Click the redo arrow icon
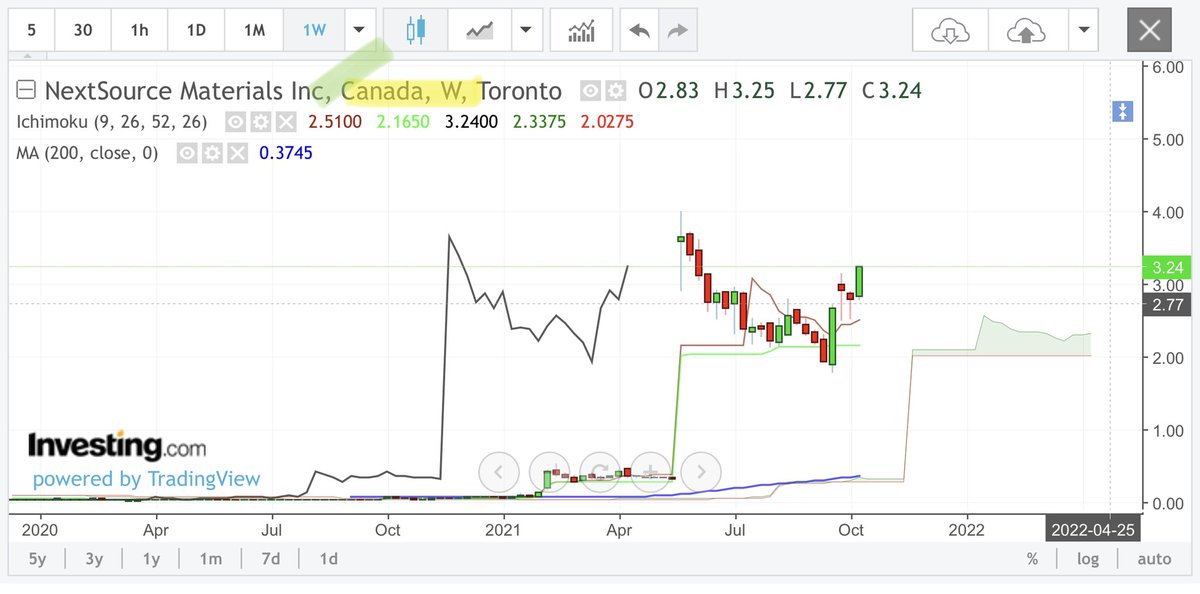Viewport: 1200px width, 594px height. pyautogui.click(x=677, y=30)
